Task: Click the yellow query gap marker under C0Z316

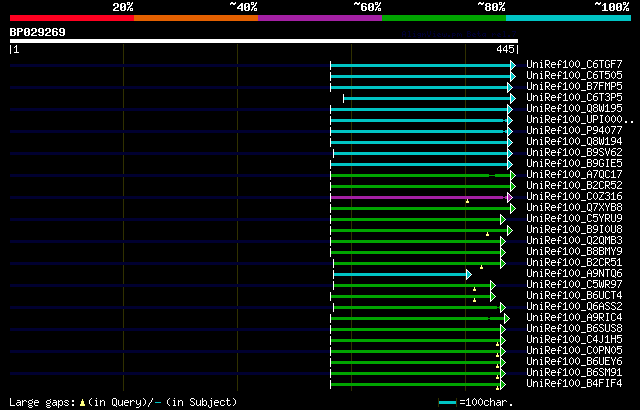Action: tap(467, 201)
